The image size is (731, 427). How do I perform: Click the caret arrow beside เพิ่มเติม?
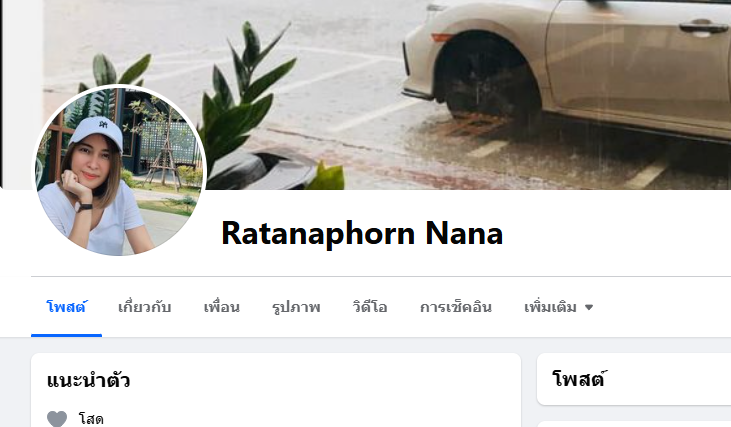coord(589,307)
